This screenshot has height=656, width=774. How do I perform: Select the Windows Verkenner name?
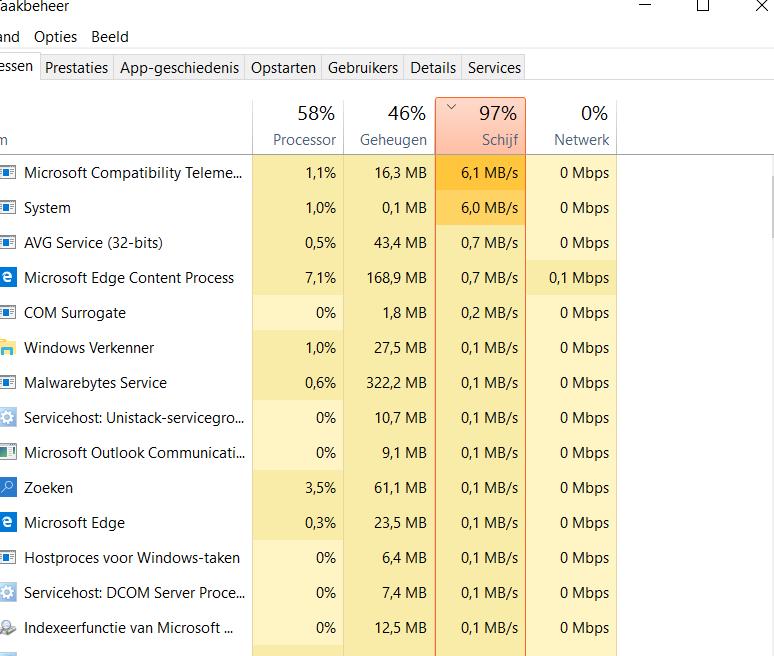click(x=89, y=347)
